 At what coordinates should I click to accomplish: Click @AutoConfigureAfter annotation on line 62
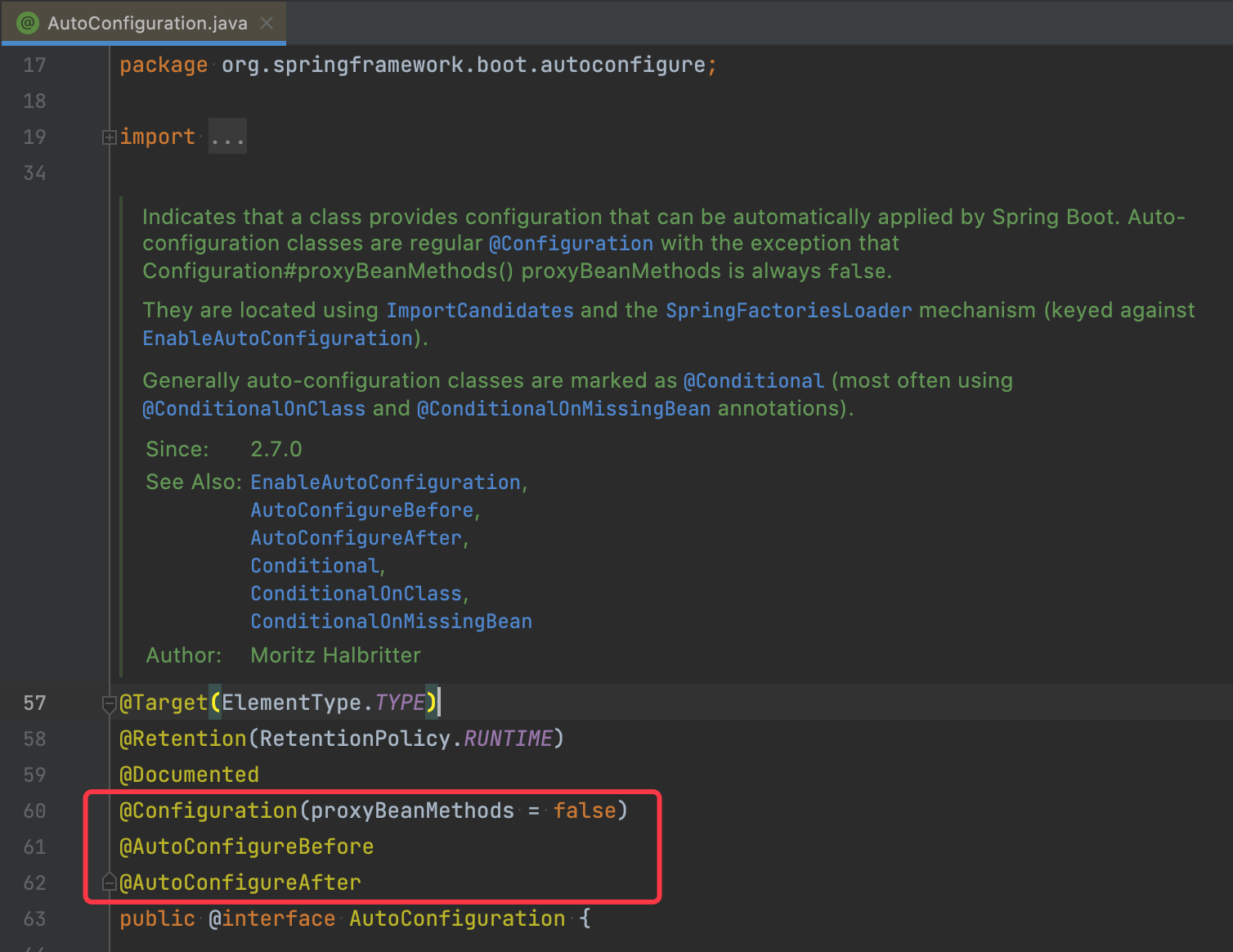[x=240, y=882]
